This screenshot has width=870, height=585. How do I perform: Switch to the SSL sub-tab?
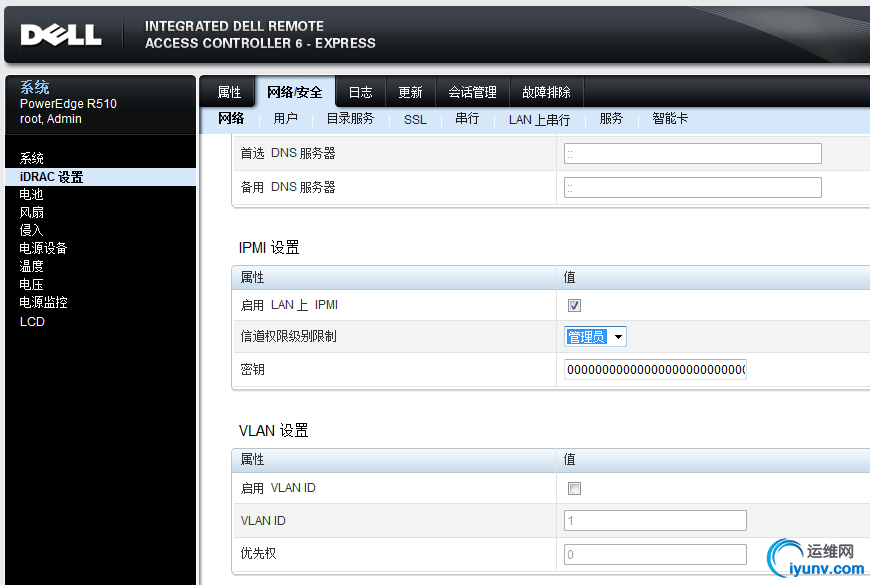pos(415,119)
